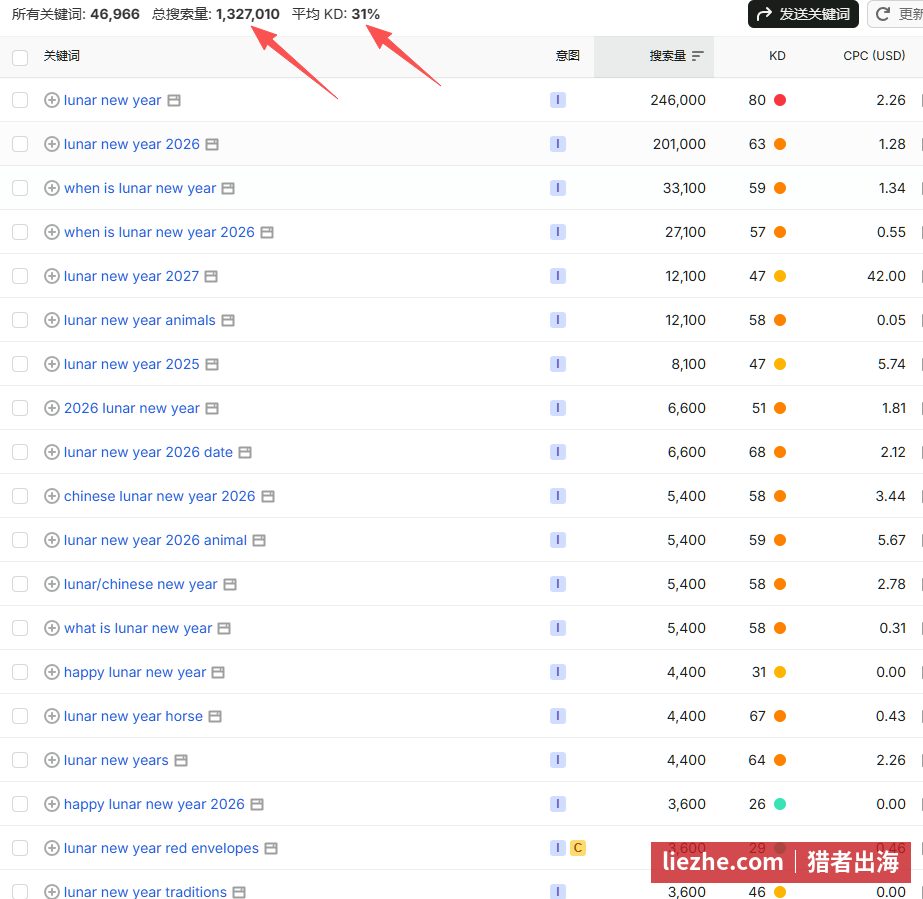Click the plus icon beside 'lunar new year 2026'

52,144
